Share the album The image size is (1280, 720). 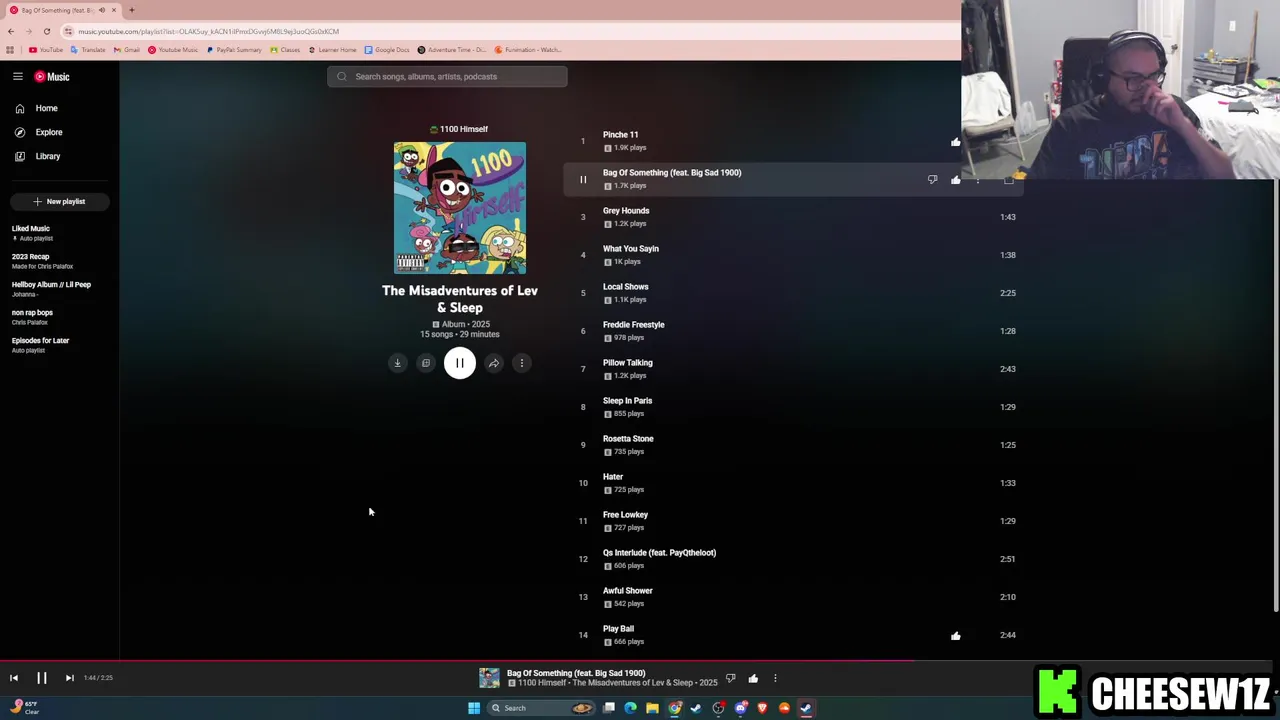tap(494, 363)
